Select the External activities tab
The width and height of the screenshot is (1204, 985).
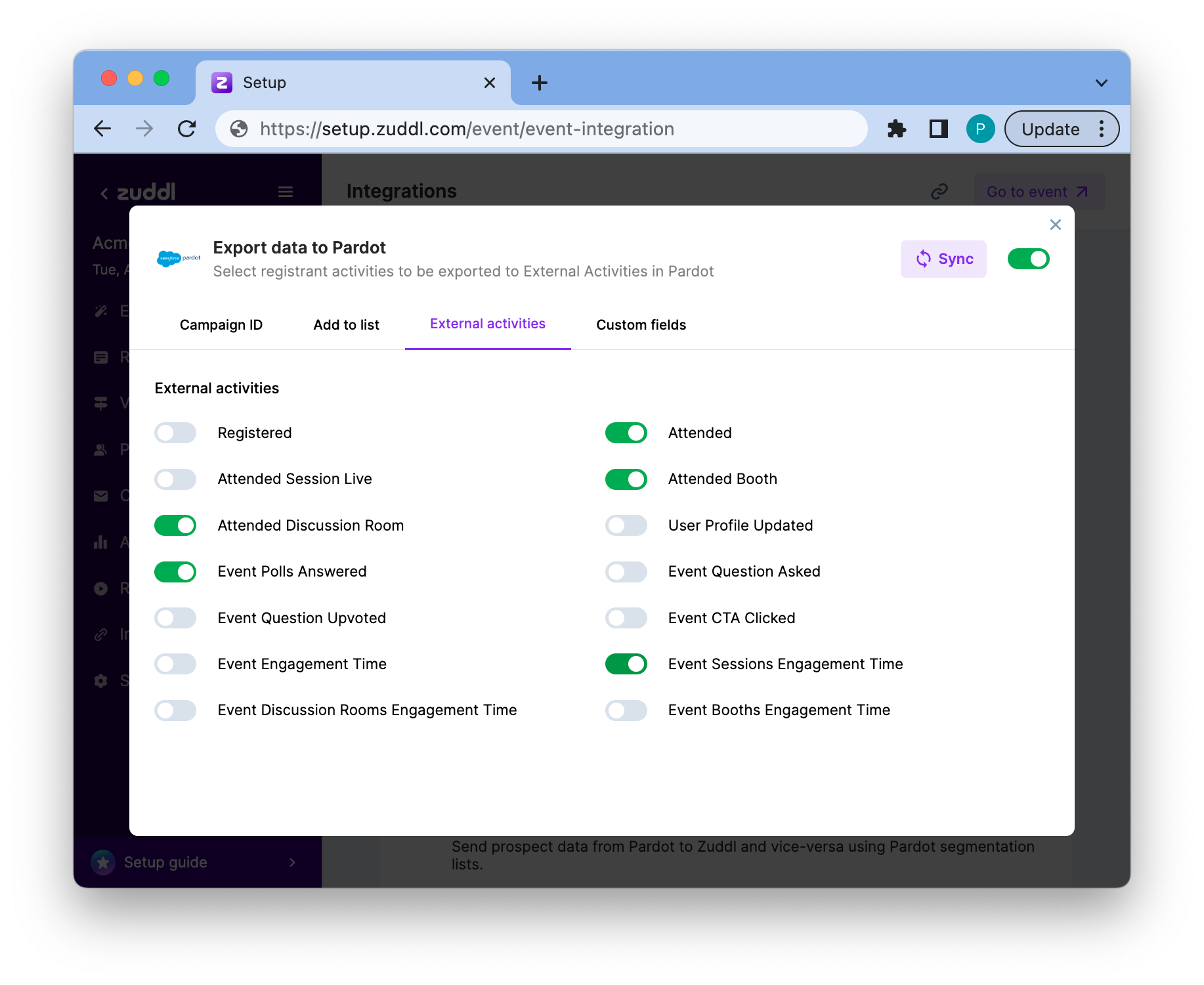(x=488, y=324)
